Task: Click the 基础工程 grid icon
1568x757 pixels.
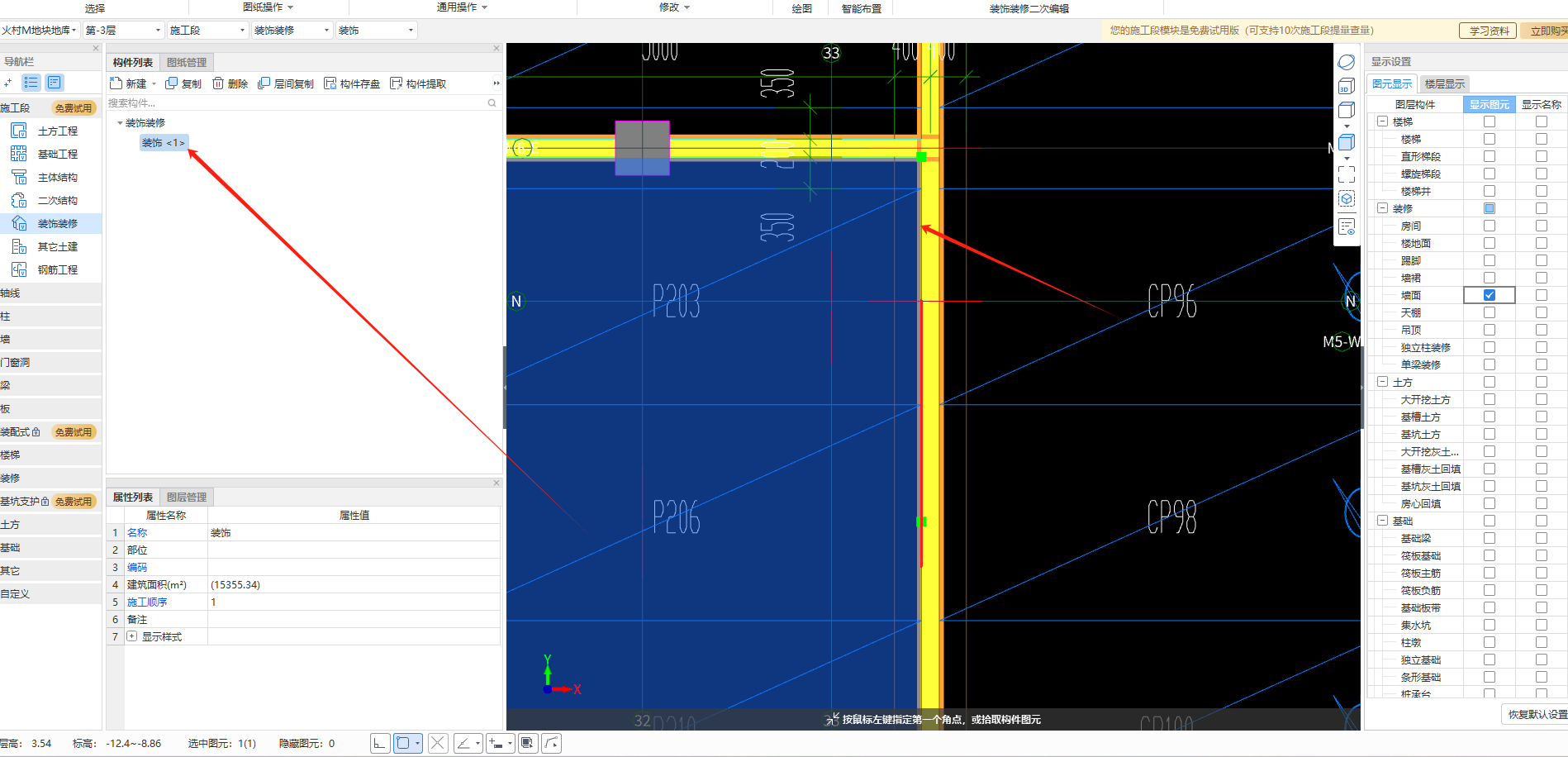Action: pyautogui.click(x=19, y=154)
